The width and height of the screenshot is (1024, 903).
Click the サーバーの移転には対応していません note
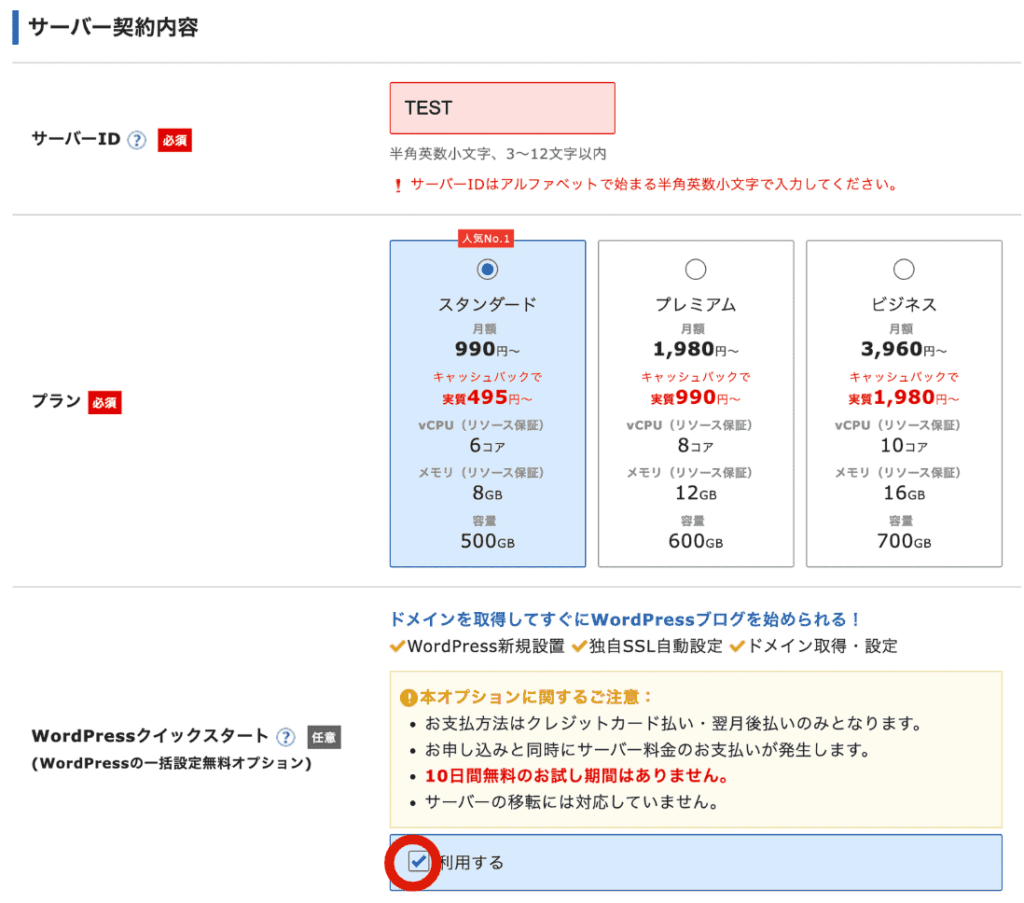(571, 802)
